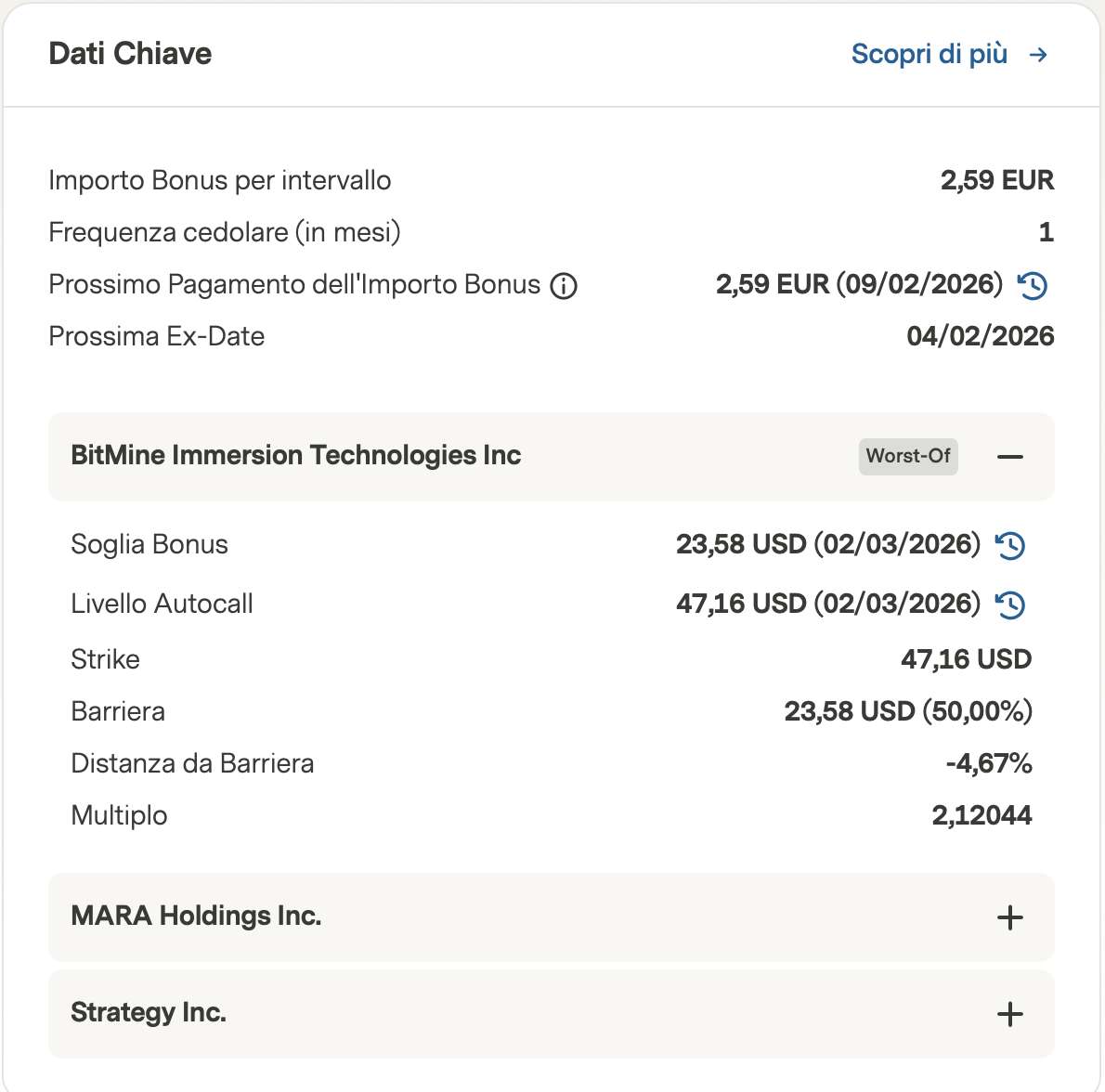This screenshot has height=1092, width=1105.
Task: Expand MARA Holdings Inc. with plus icon
Action: click(x=1010, y=917)
